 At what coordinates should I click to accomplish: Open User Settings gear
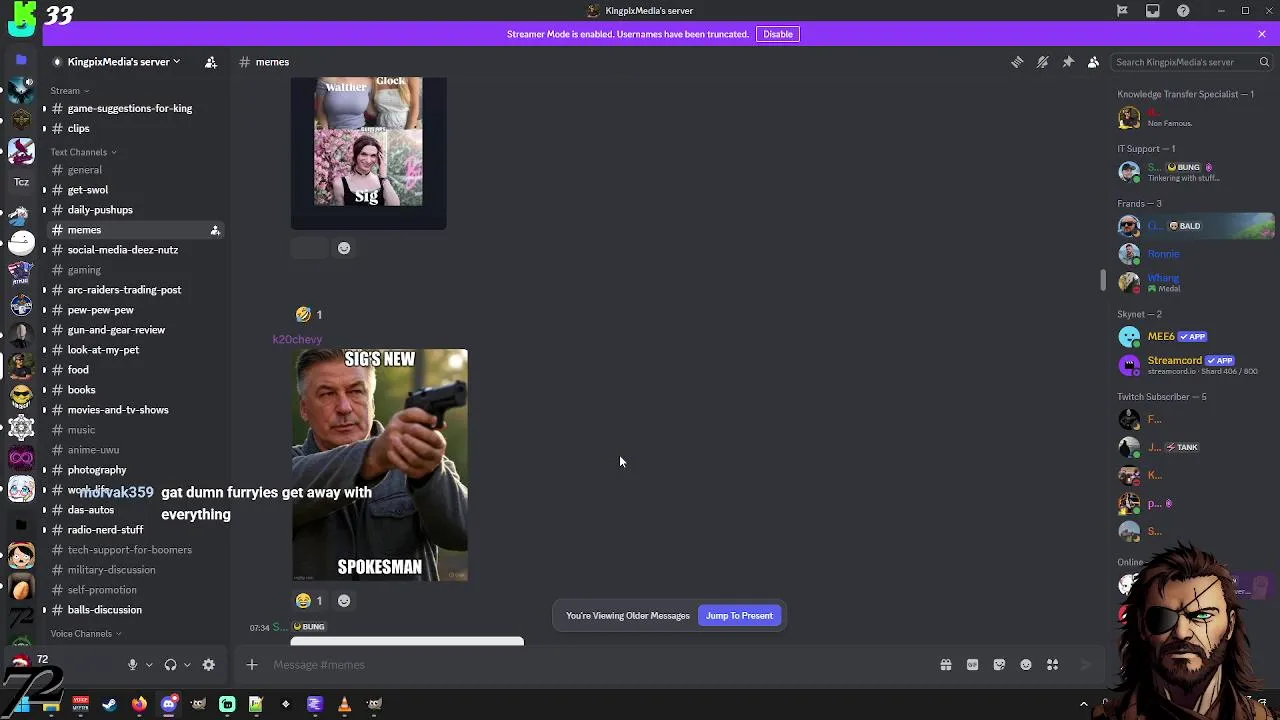[x=209, y=665]
